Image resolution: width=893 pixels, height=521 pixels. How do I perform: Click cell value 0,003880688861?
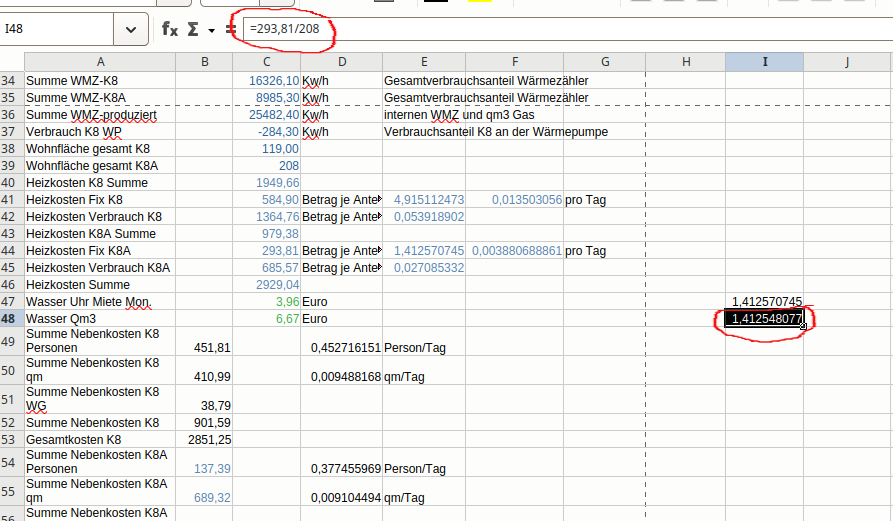[x=514, y=251]
